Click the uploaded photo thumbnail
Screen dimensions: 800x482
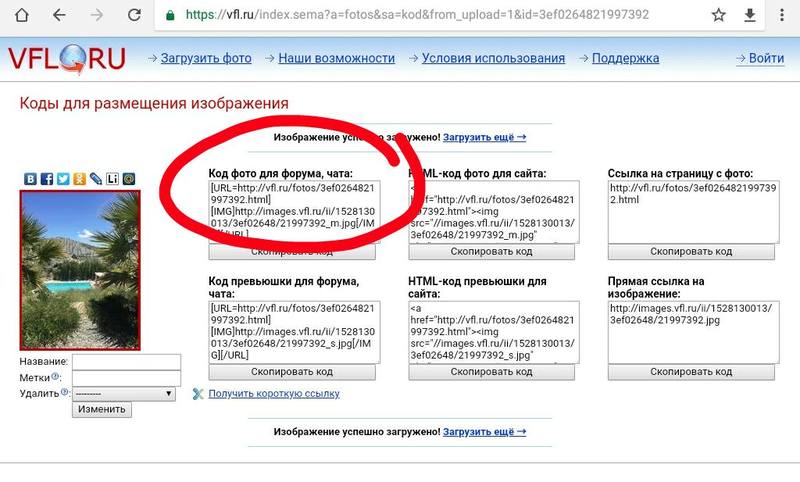pos(80,269)
